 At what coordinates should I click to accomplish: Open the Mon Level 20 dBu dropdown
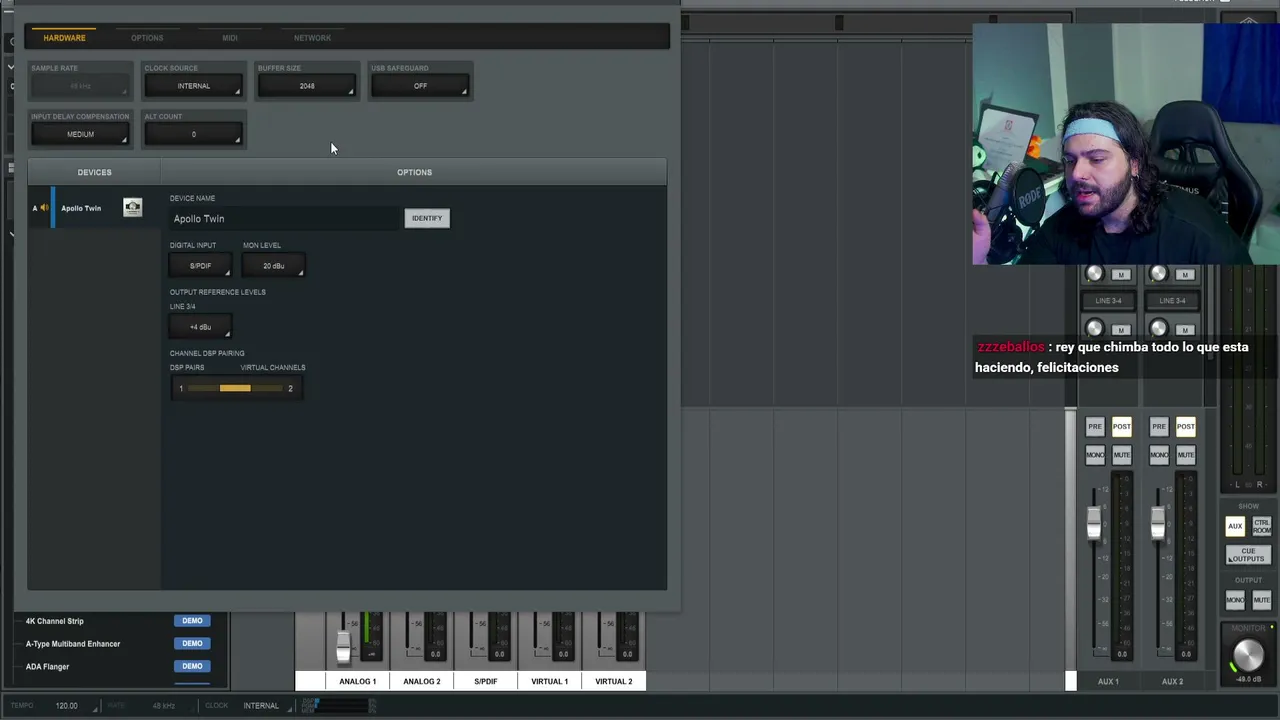[x=273, y=266]
